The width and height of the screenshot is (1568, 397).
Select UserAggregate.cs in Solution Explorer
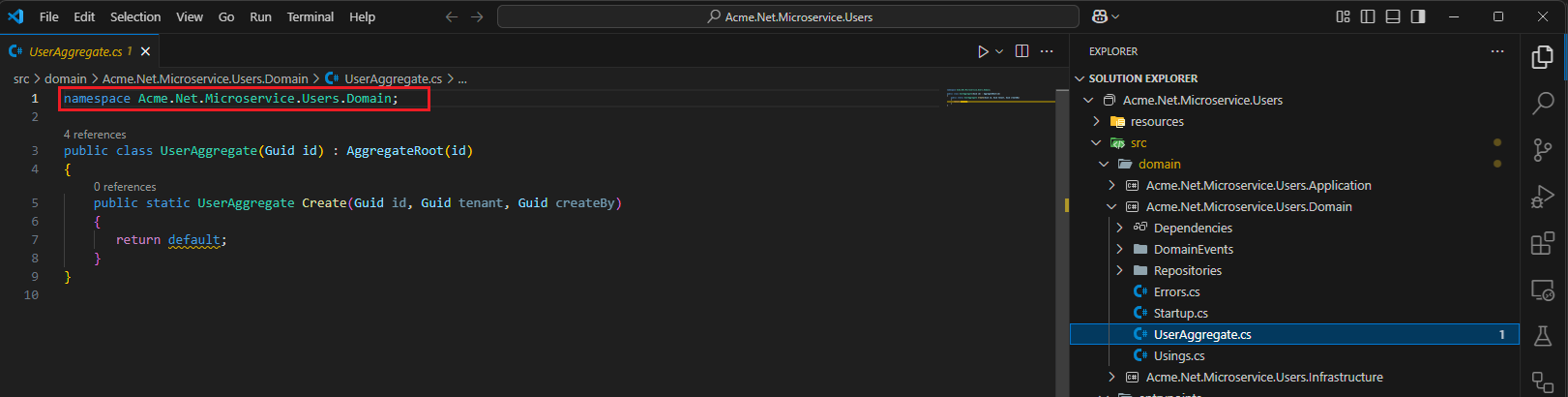point(1294,334)
